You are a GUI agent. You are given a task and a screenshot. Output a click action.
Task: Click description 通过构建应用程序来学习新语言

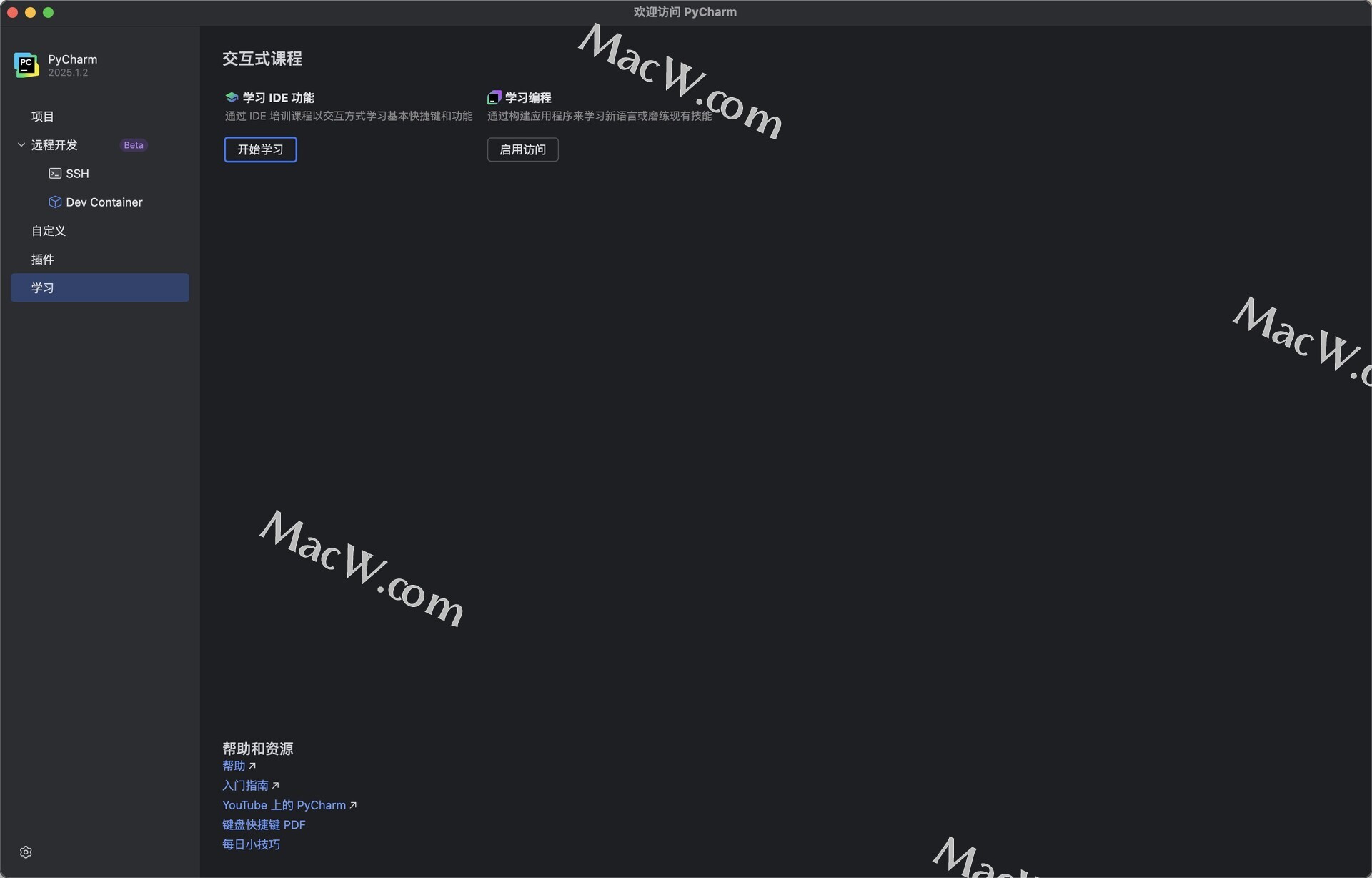coord(600,116)
